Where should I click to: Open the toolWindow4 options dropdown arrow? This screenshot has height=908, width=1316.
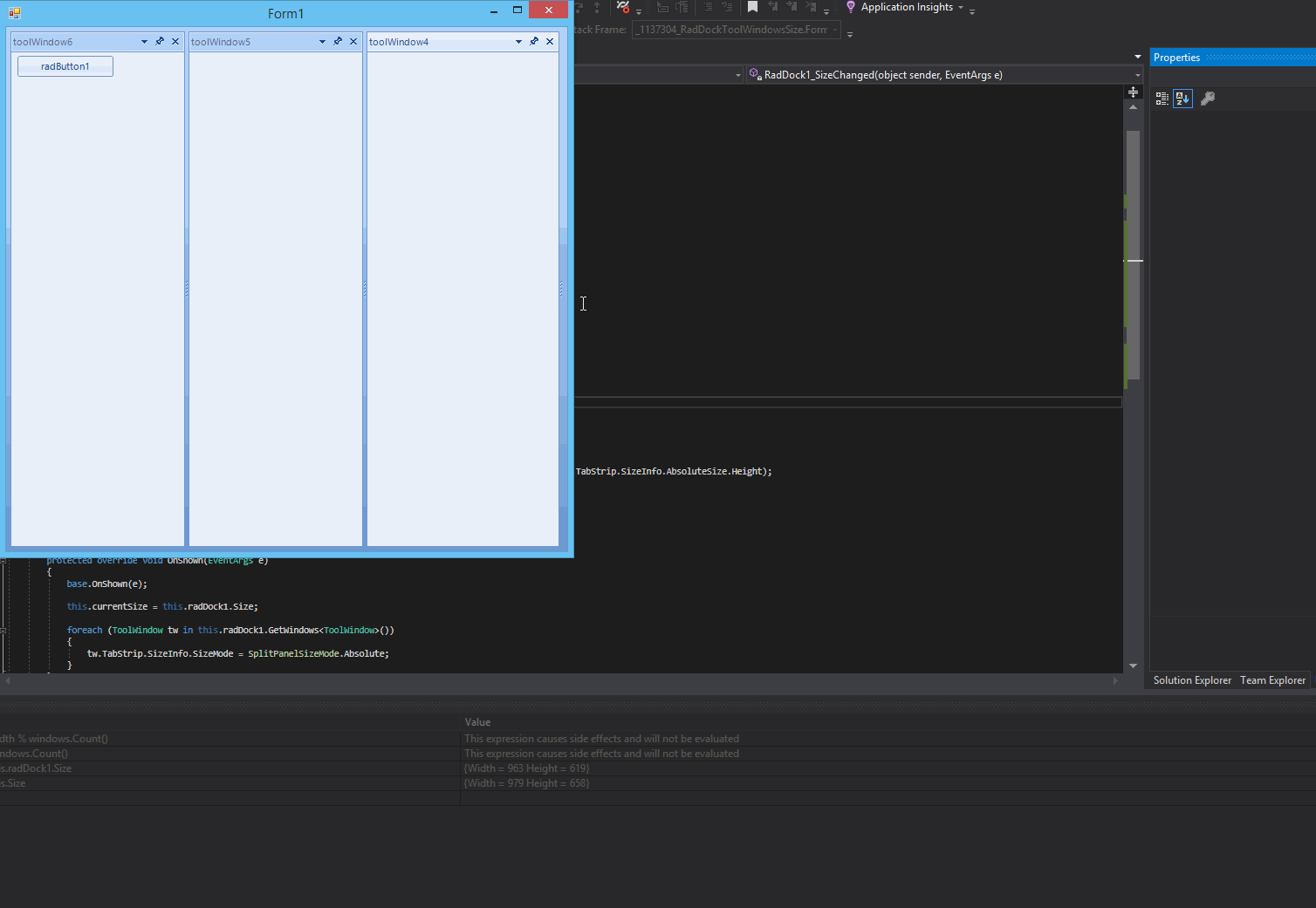click(x=518, y=41)
